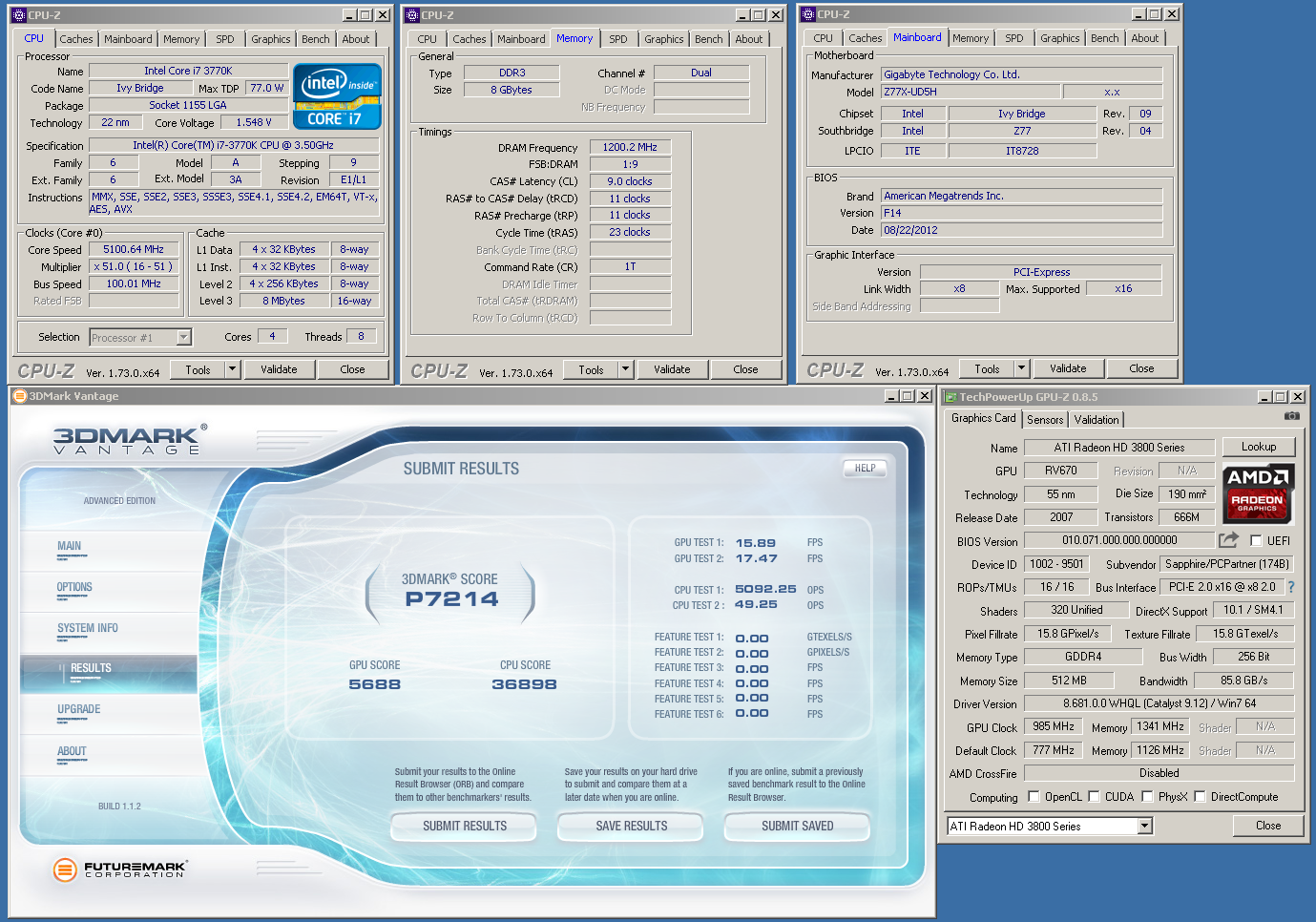1316x922 pixels.
Task: Open Tools dropdown arrow in Mainboard window
Action: click(x=1021, y=368)
